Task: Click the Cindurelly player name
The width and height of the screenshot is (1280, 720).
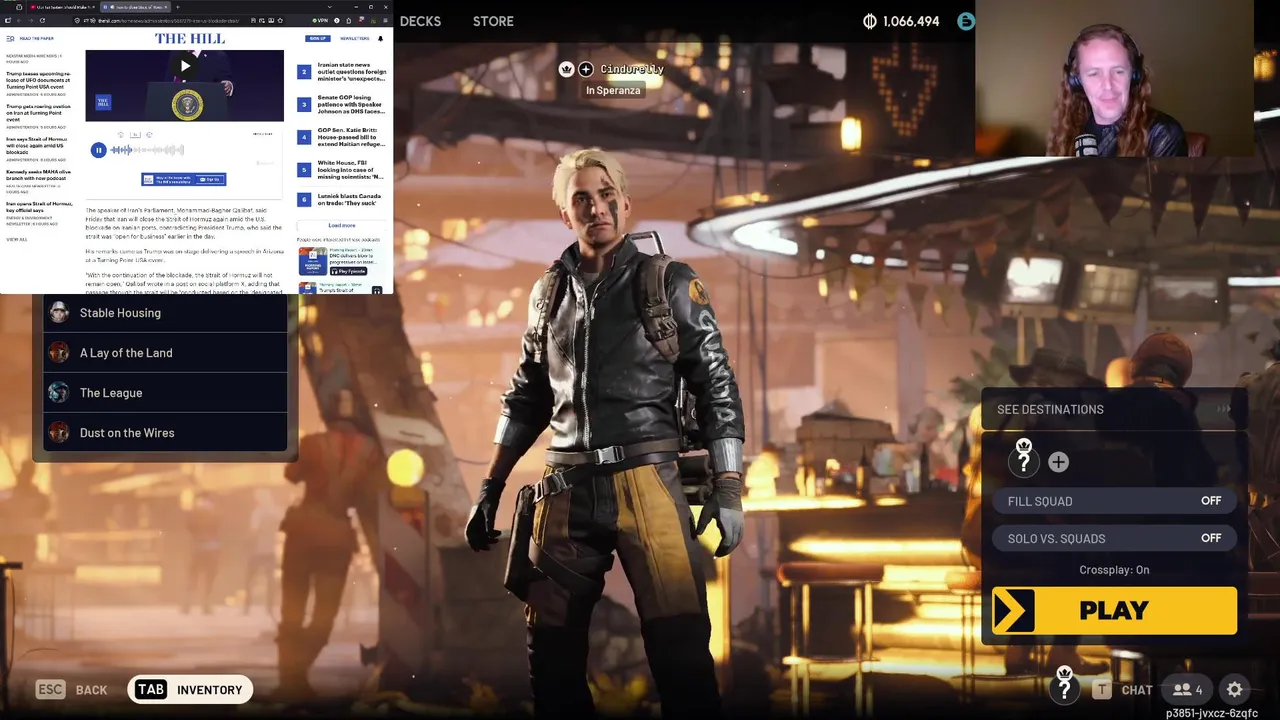Action: pyautogui.click(x=632, y=69)
